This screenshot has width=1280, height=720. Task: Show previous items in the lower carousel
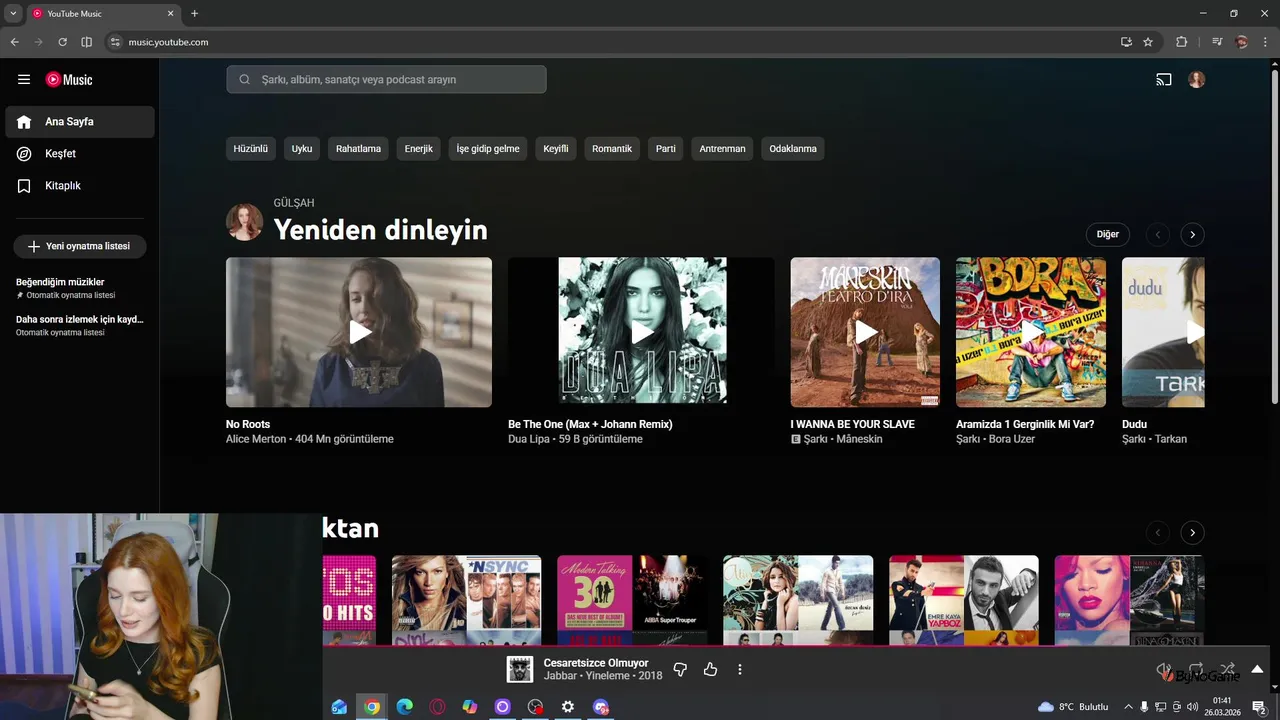click(x=1158, y=533)
